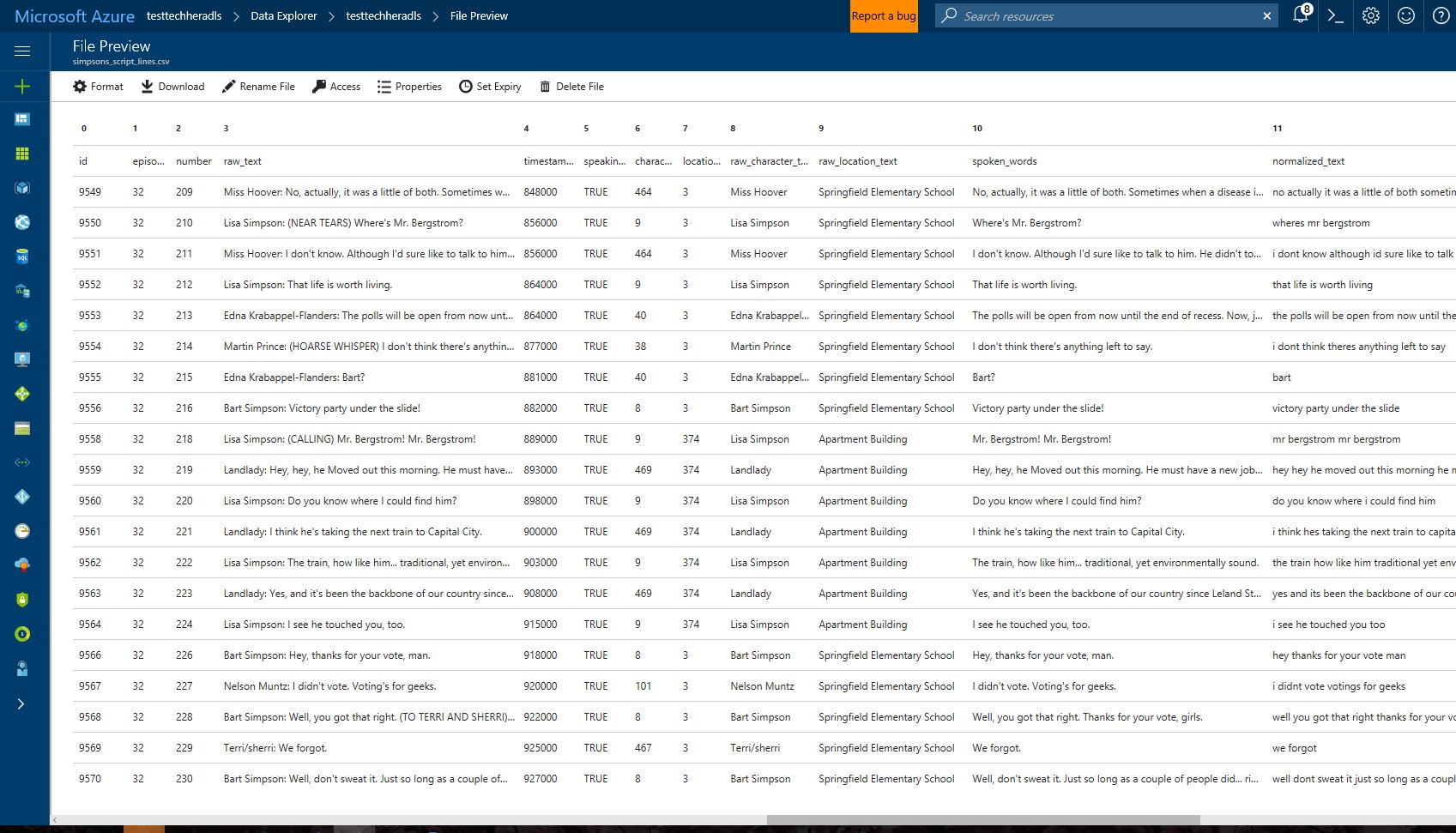Screen dimensions: 1456x833
Task: Click column number 10 header
Action: (x=977, y=128)
